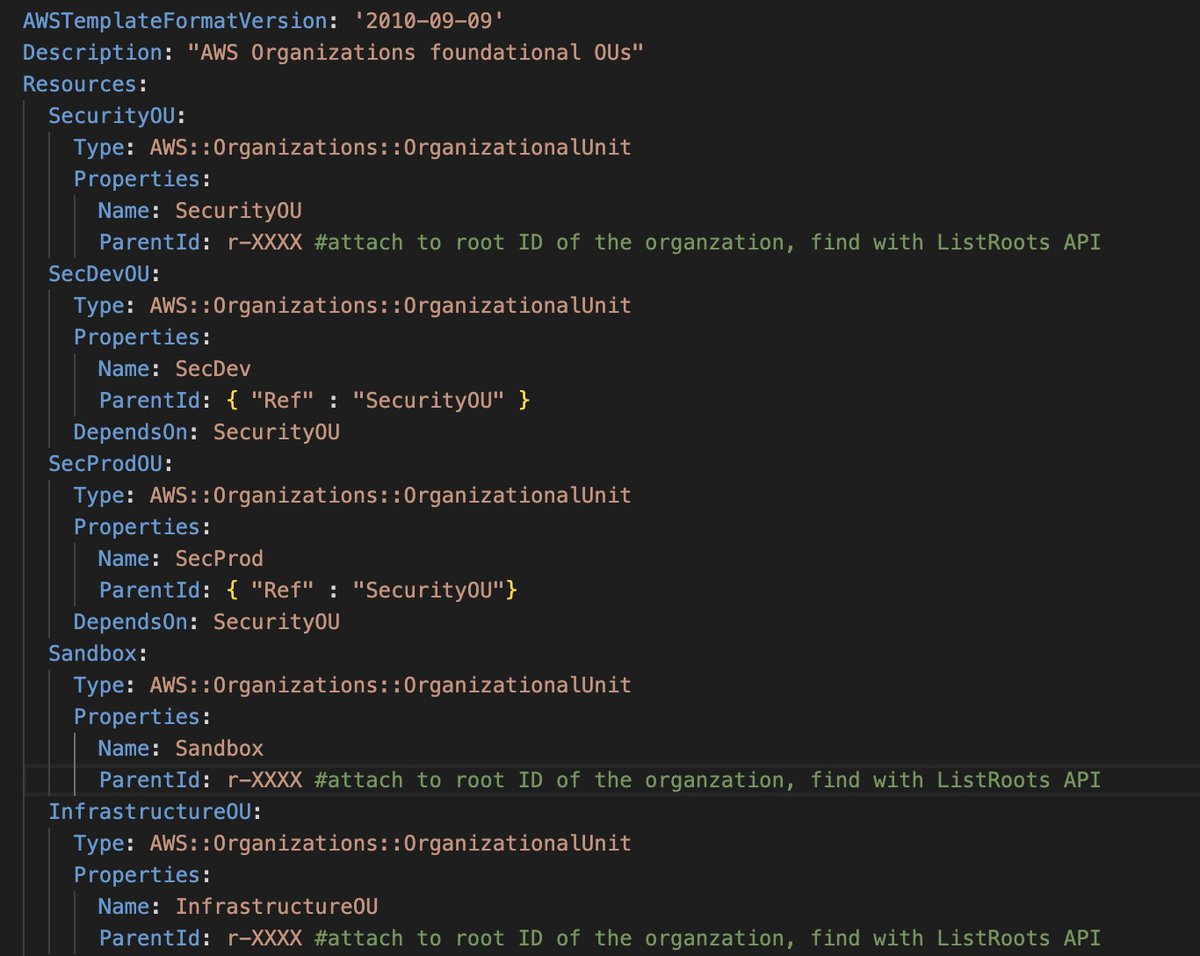Image resolution: width=1200 pixels, height=956 pixels.
Task: Click the SecurityOU value of SecDevOU's DependsOn
Action: point(276,432)
